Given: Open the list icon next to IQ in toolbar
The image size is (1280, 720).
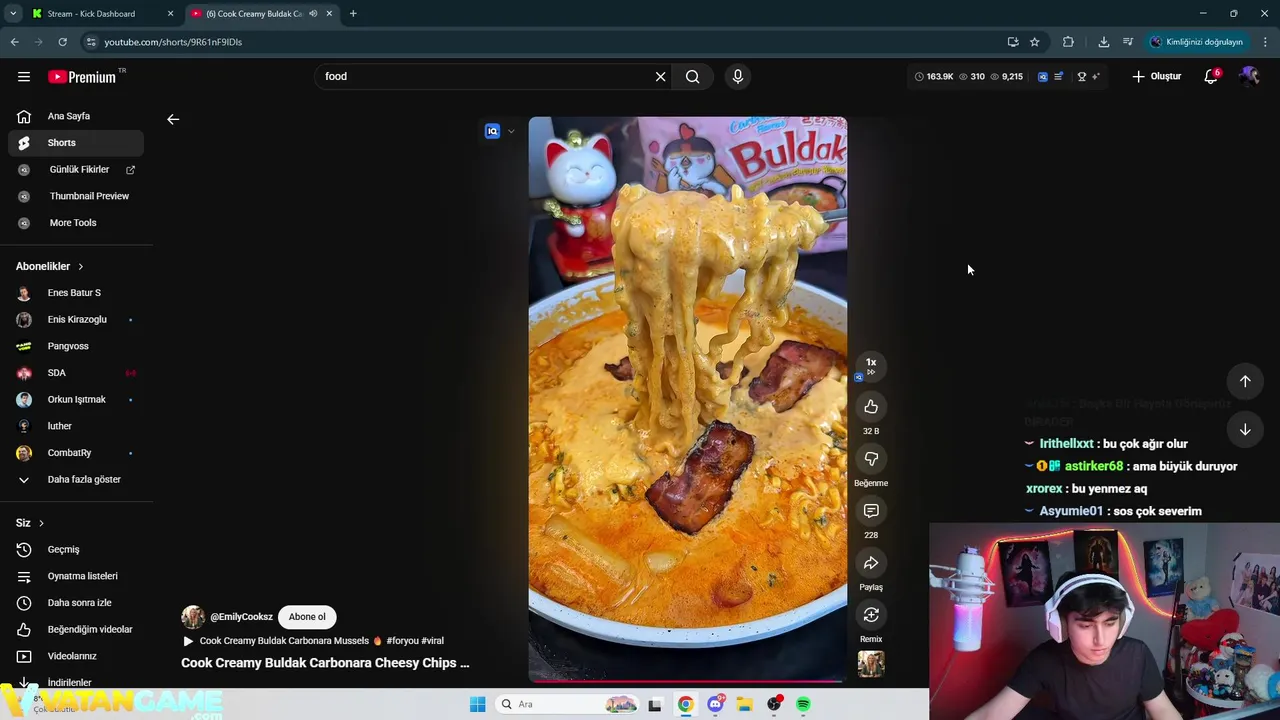Looking at the screenshot, I should coord(1058,77).
